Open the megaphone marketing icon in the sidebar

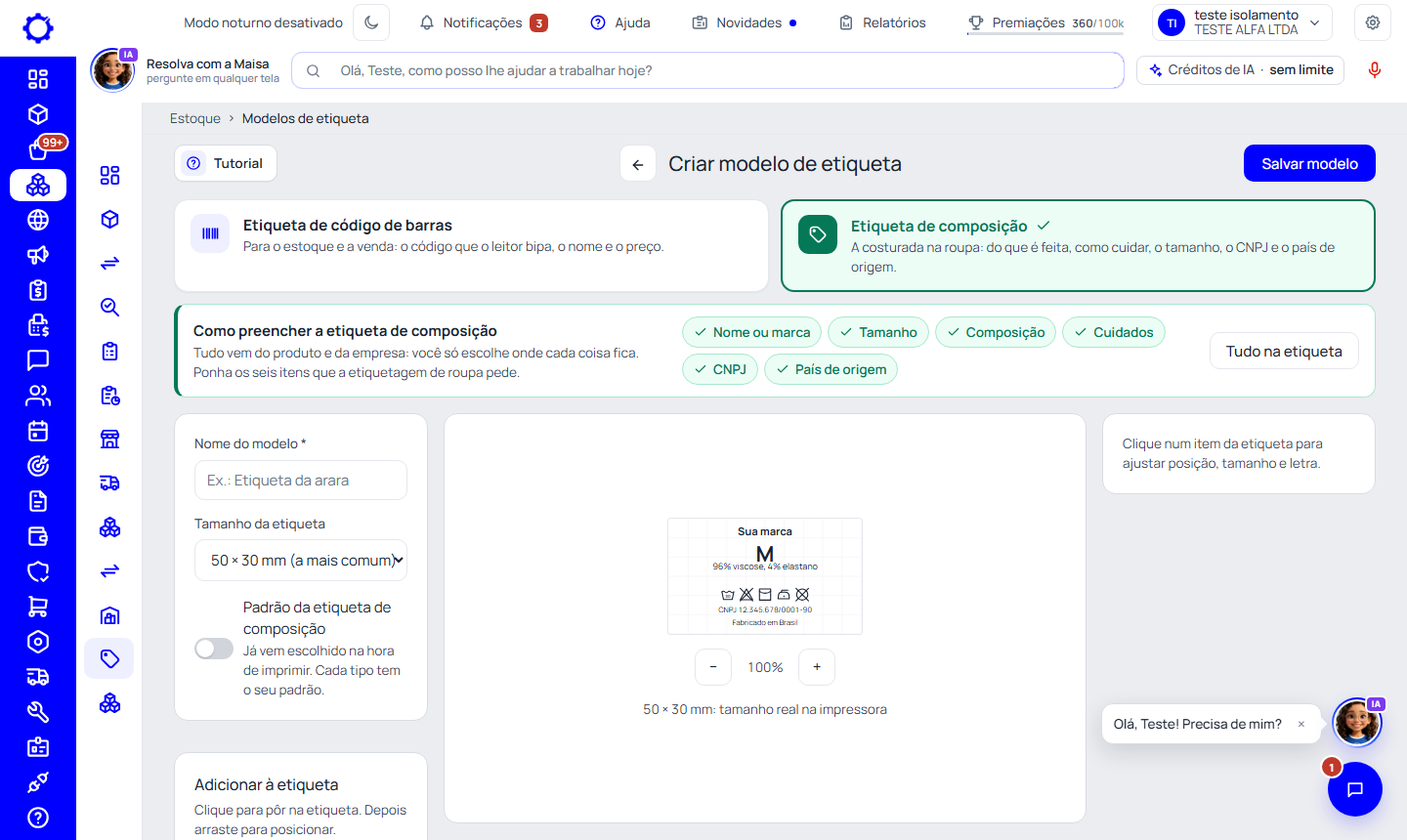[38, 255]
